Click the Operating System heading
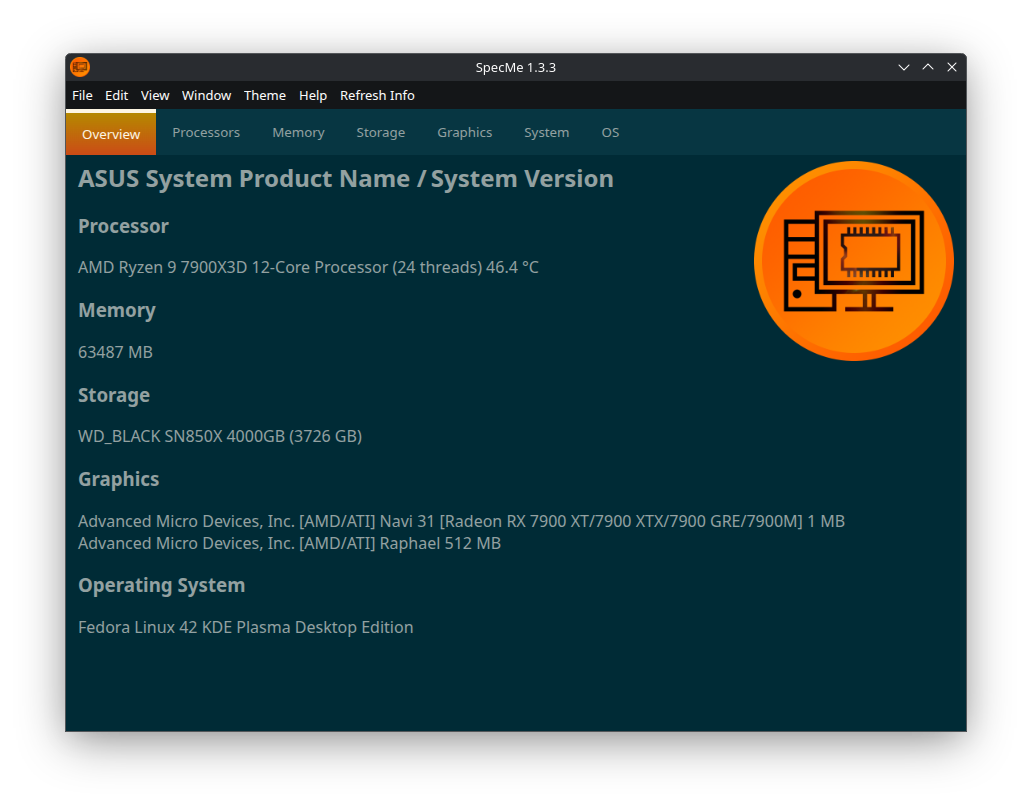 coord(161,586)
